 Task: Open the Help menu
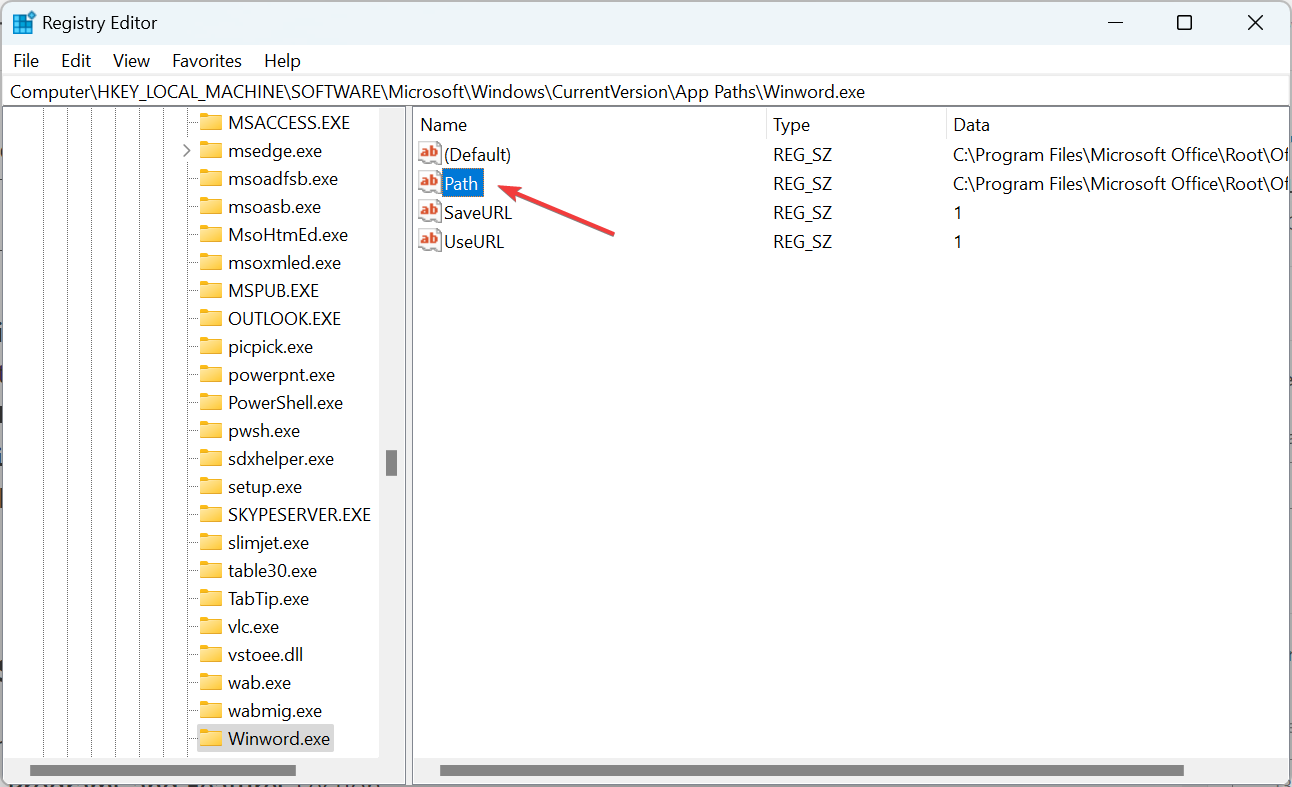coord(282,61)
